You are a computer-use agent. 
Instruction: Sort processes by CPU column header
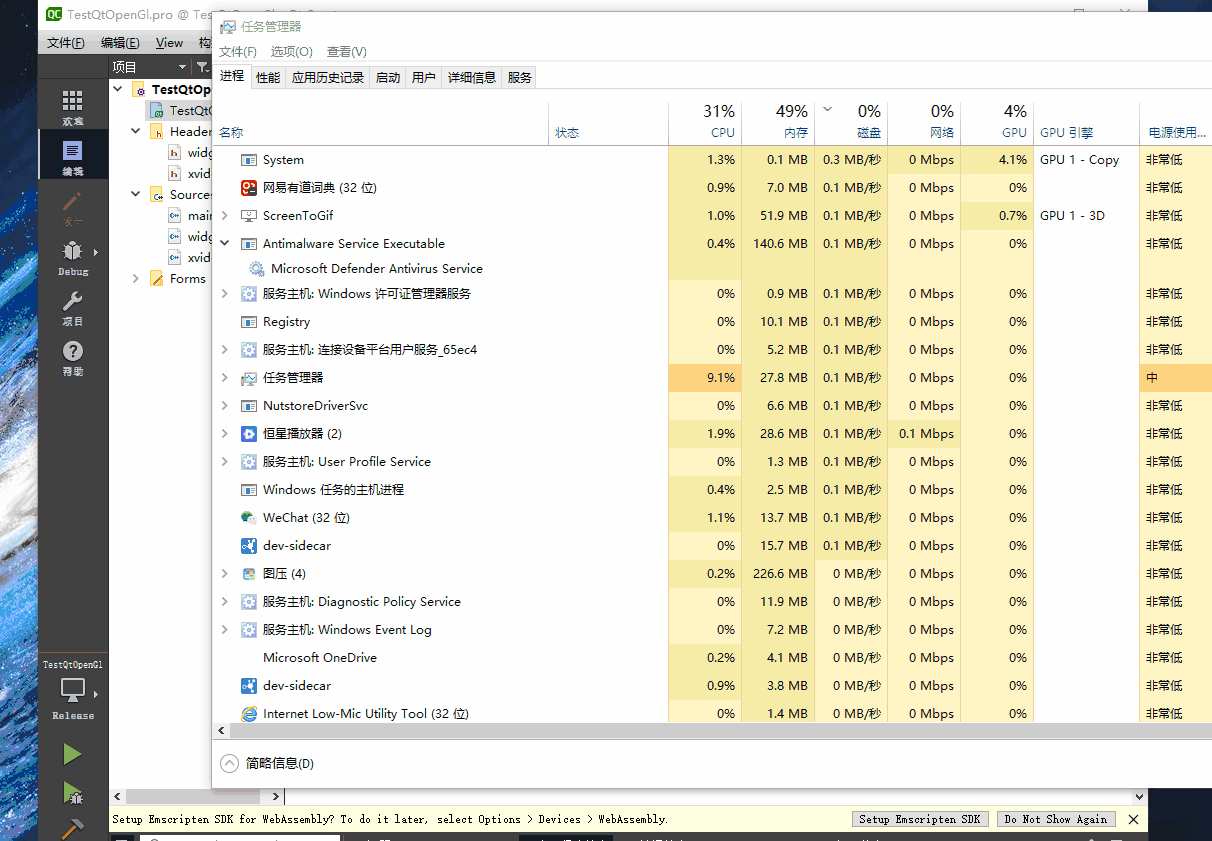tap(705, 122)
